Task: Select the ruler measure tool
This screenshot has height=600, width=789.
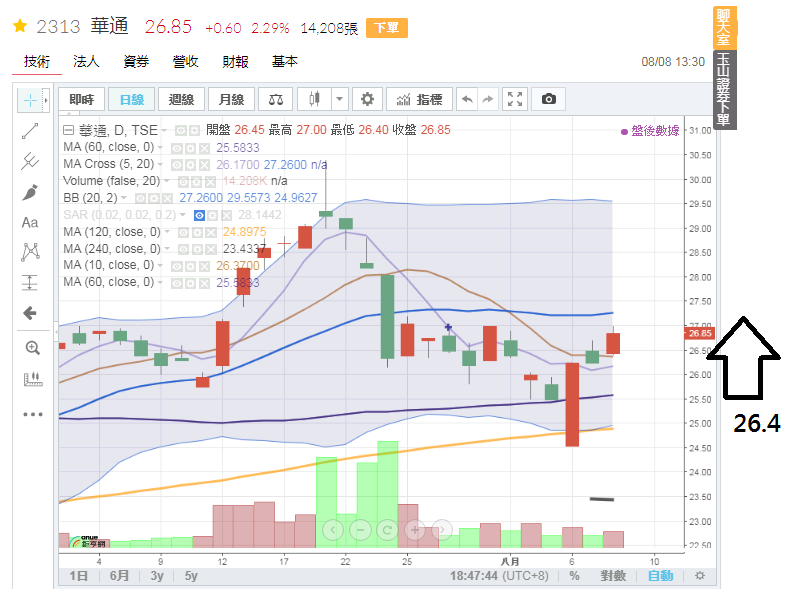Action: click(32, 379)
